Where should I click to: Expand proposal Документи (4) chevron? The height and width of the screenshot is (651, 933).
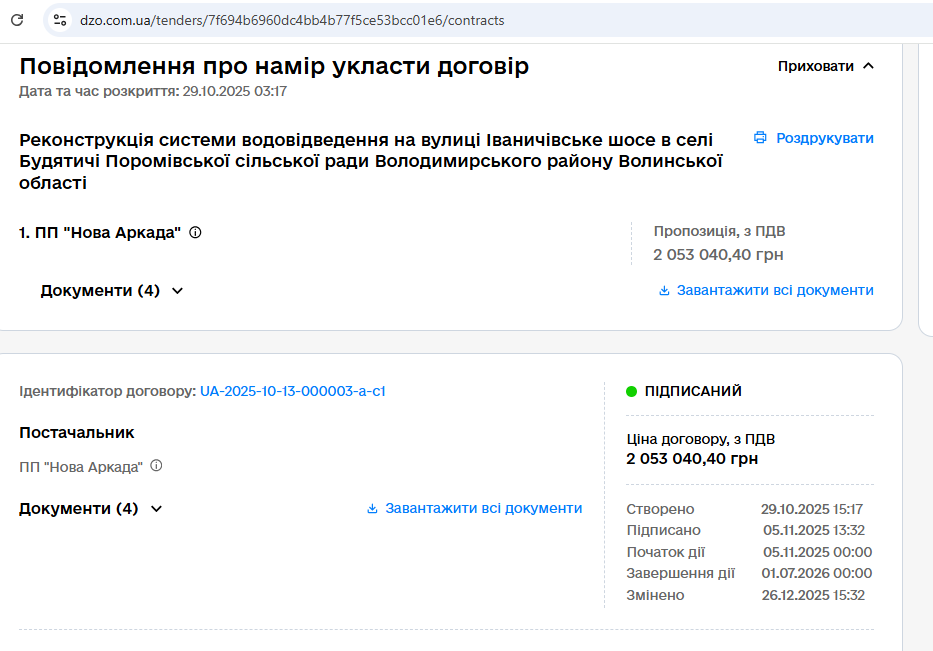[178, 291]
